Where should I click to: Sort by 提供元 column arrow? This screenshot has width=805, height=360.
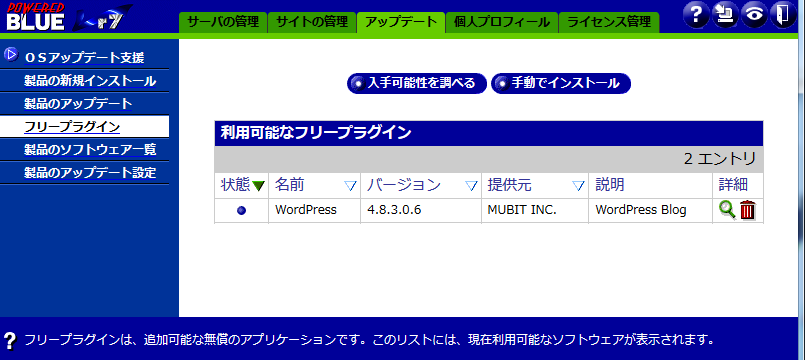click(x=579, y=186)
